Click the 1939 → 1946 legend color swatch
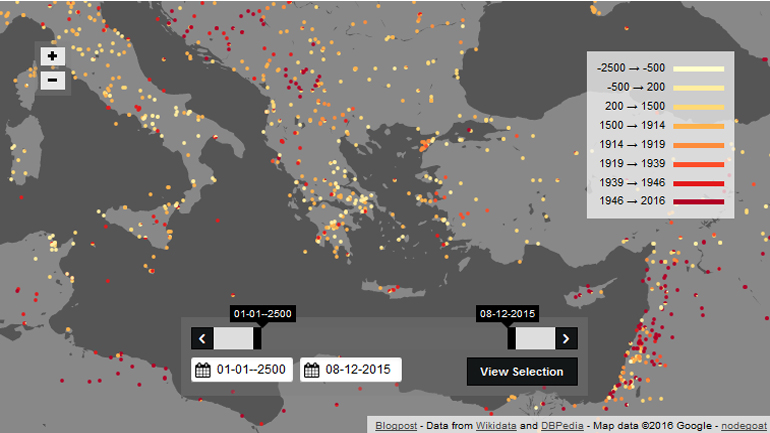The image size is (770, 433). [x=698, y=183]
